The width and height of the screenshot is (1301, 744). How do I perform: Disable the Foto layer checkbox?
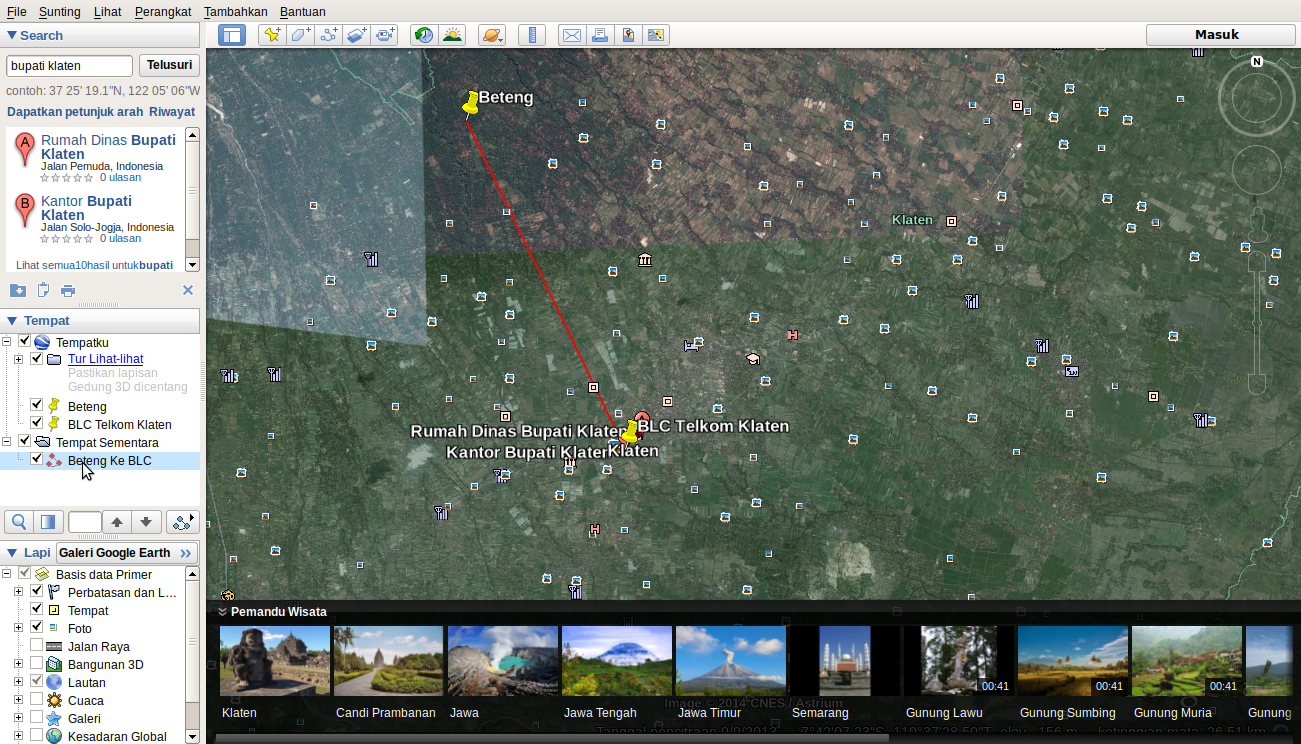pyautogui.click(x=37, y=627)
